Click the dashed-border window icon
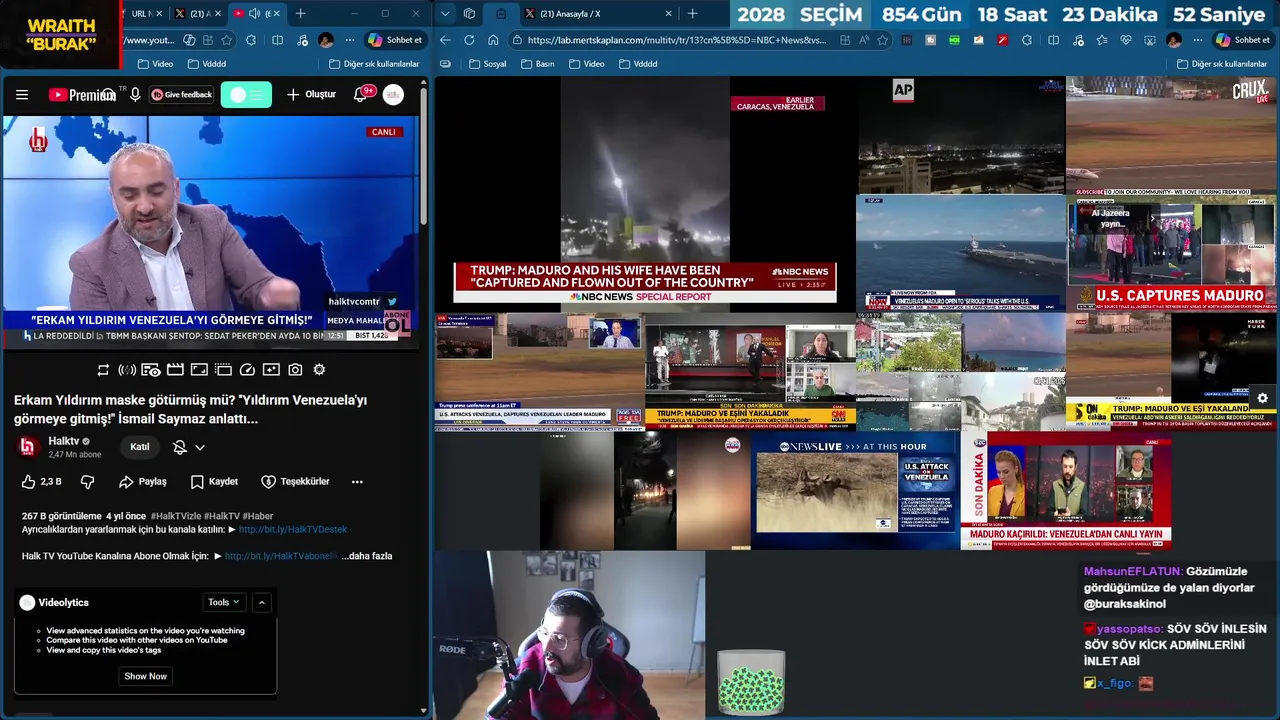Screen dimensions: 1280x720 [223, 370]
